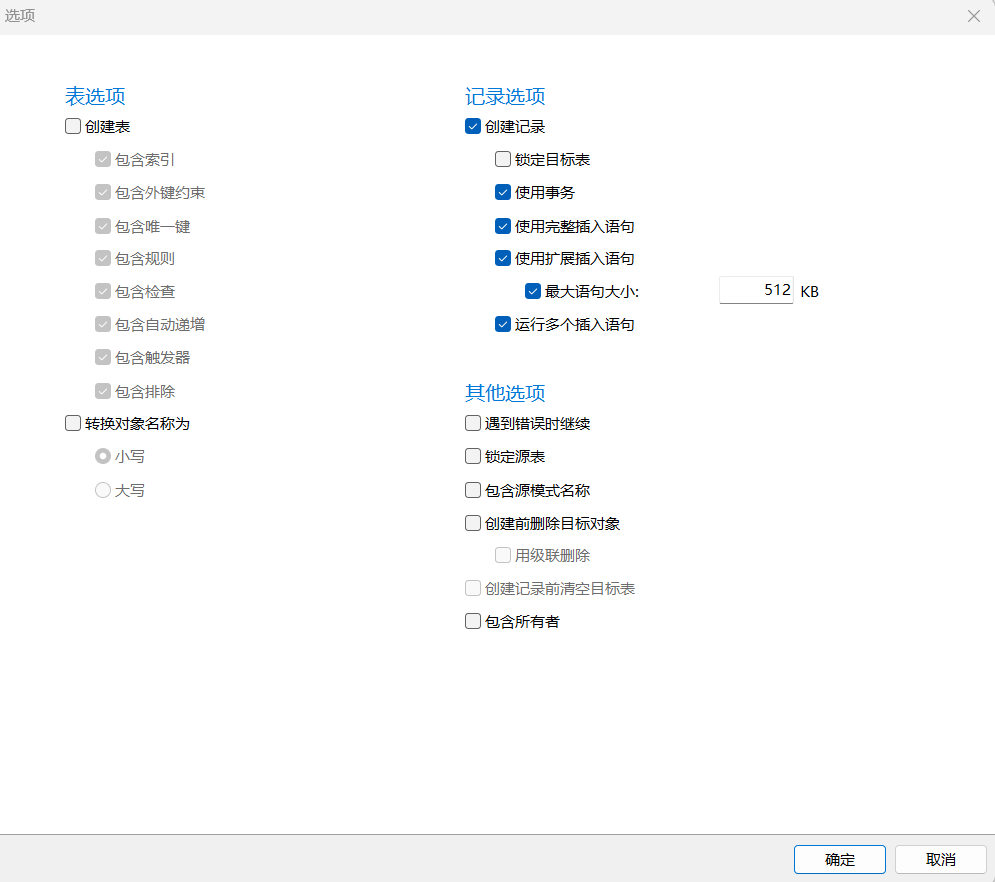Check 创建前删除目标对象
The height and width of the screenshot is (882, 995).
473,523
